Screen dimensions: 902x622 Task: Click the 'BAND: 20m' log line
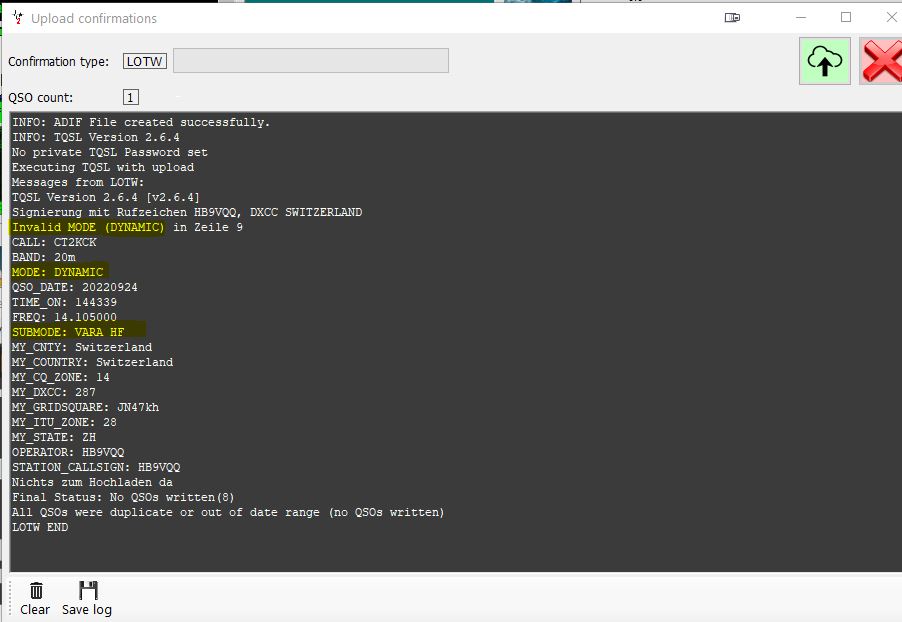(44, 257)
